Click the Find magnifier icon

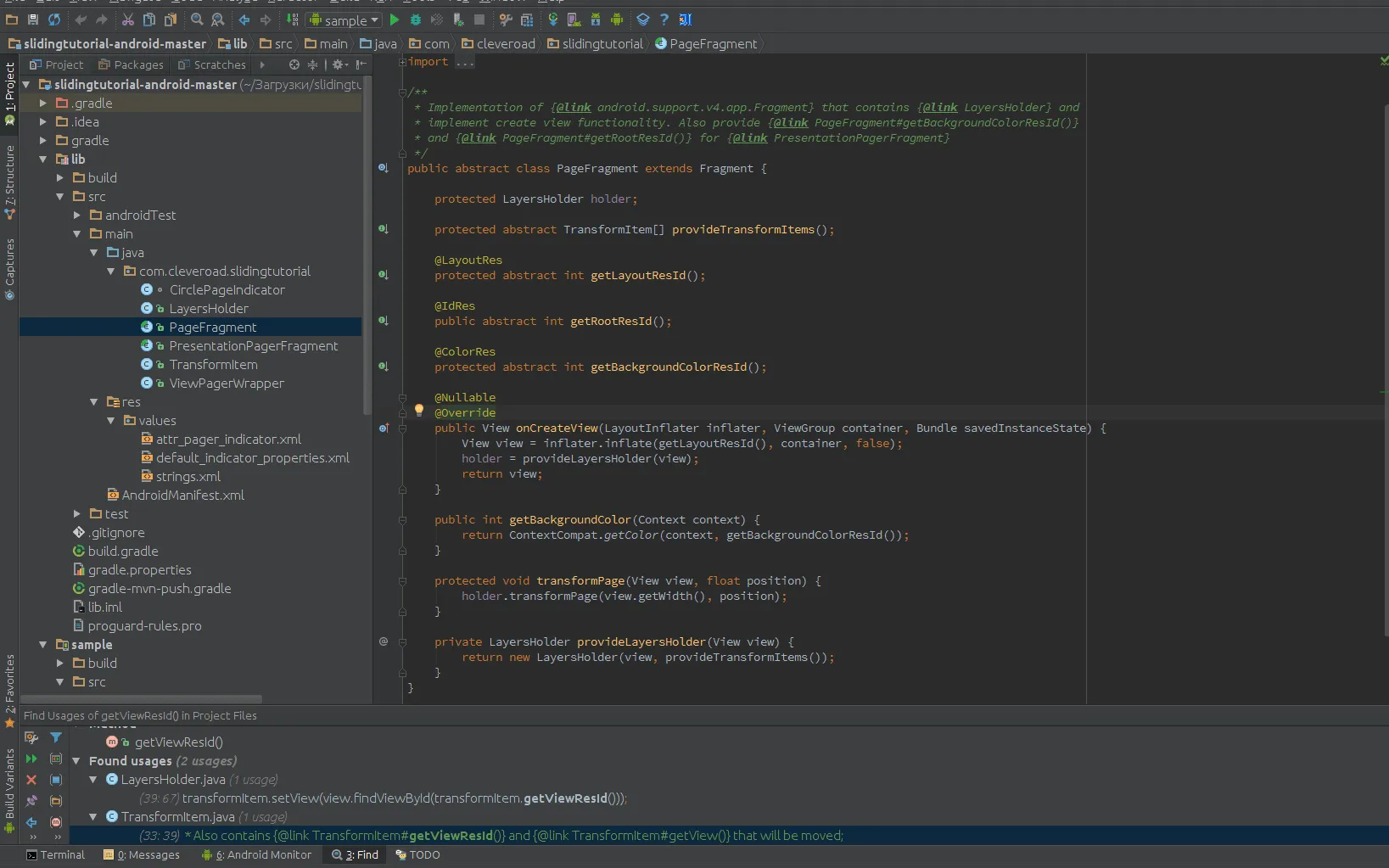pos(197,20)
